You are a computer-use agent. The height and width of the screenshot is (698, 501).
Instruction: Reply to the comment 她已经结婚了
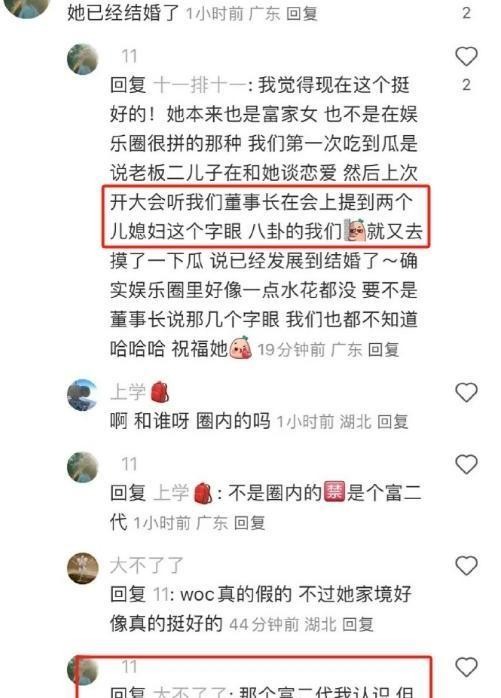pyautogui.click(x=301, y=14)
